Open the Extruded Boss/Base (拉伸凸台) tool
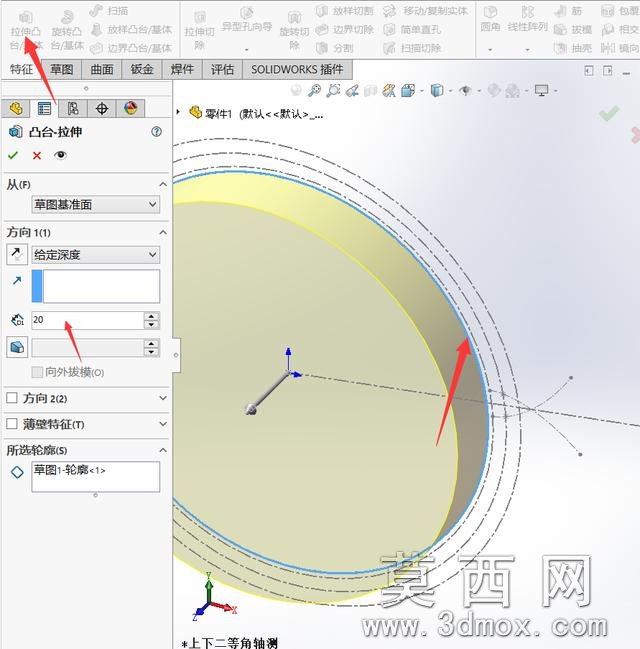The height and width of the screenshot is (649, 640). click(x=25, y=30)
